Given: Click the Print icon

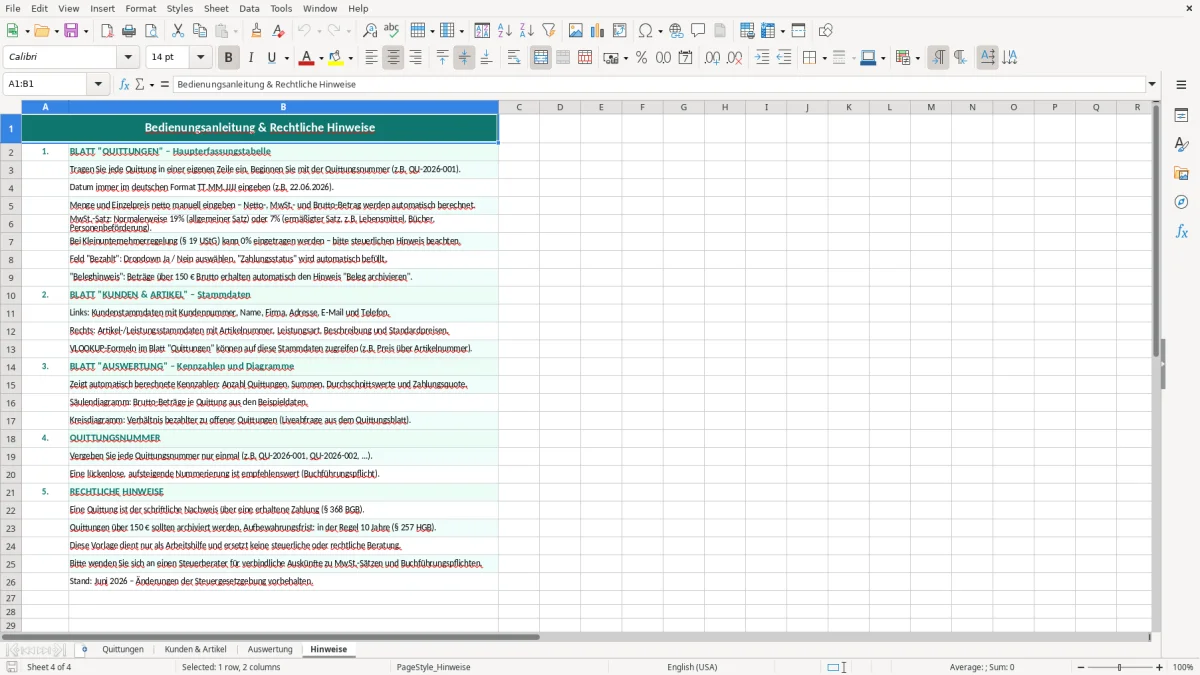Looking at the screenshot, I should coord(129,31).
